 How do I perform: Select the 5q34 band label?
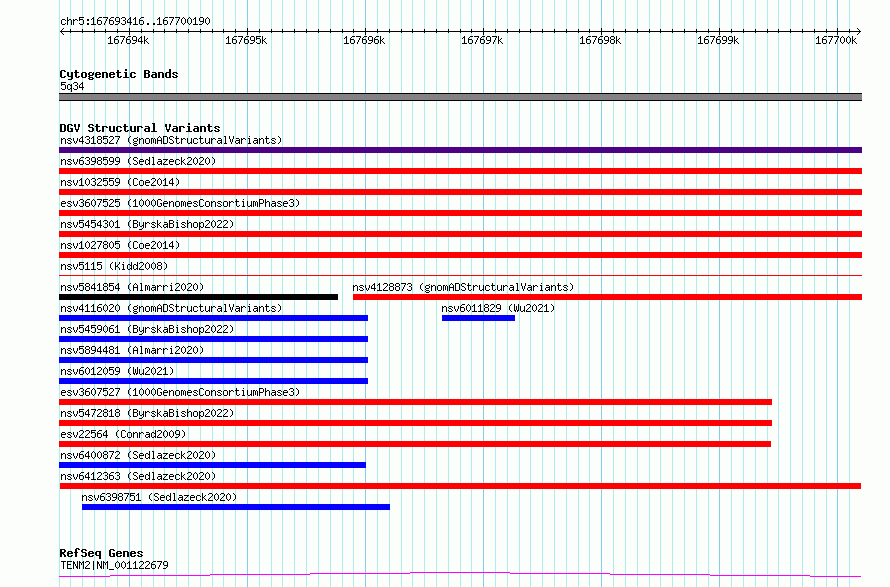pos(72,86)
